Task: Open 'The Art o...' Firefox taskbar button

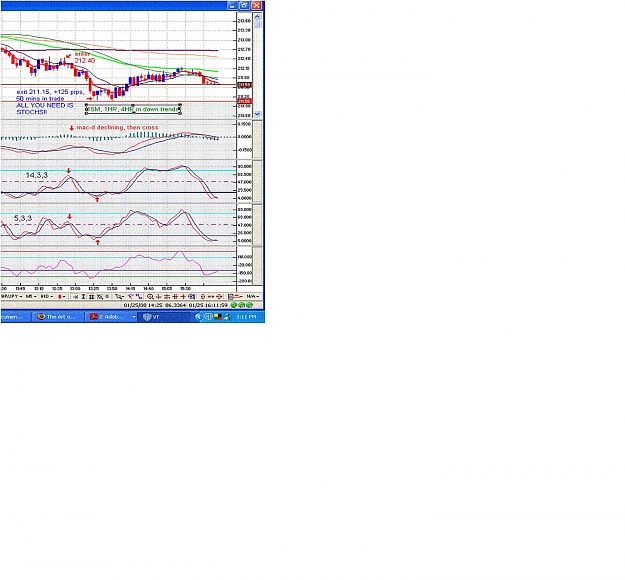Action: [58, 317]
